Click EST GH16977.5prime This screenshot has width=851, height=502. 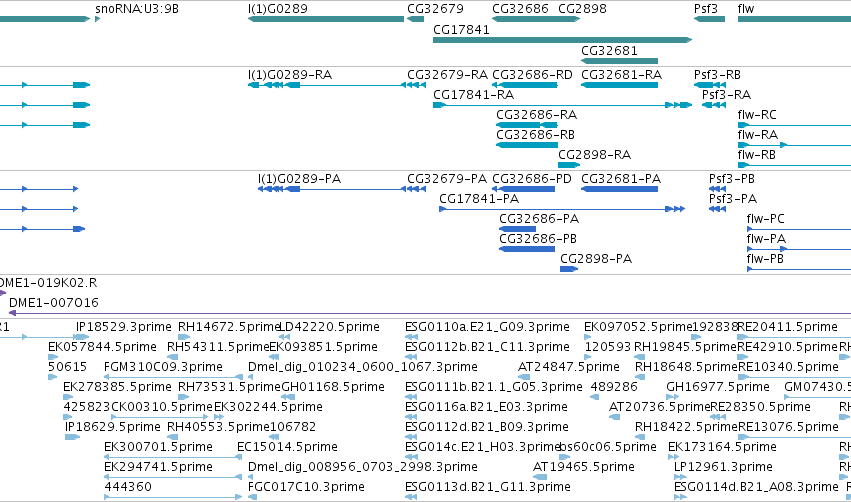(x=717, y=387)
